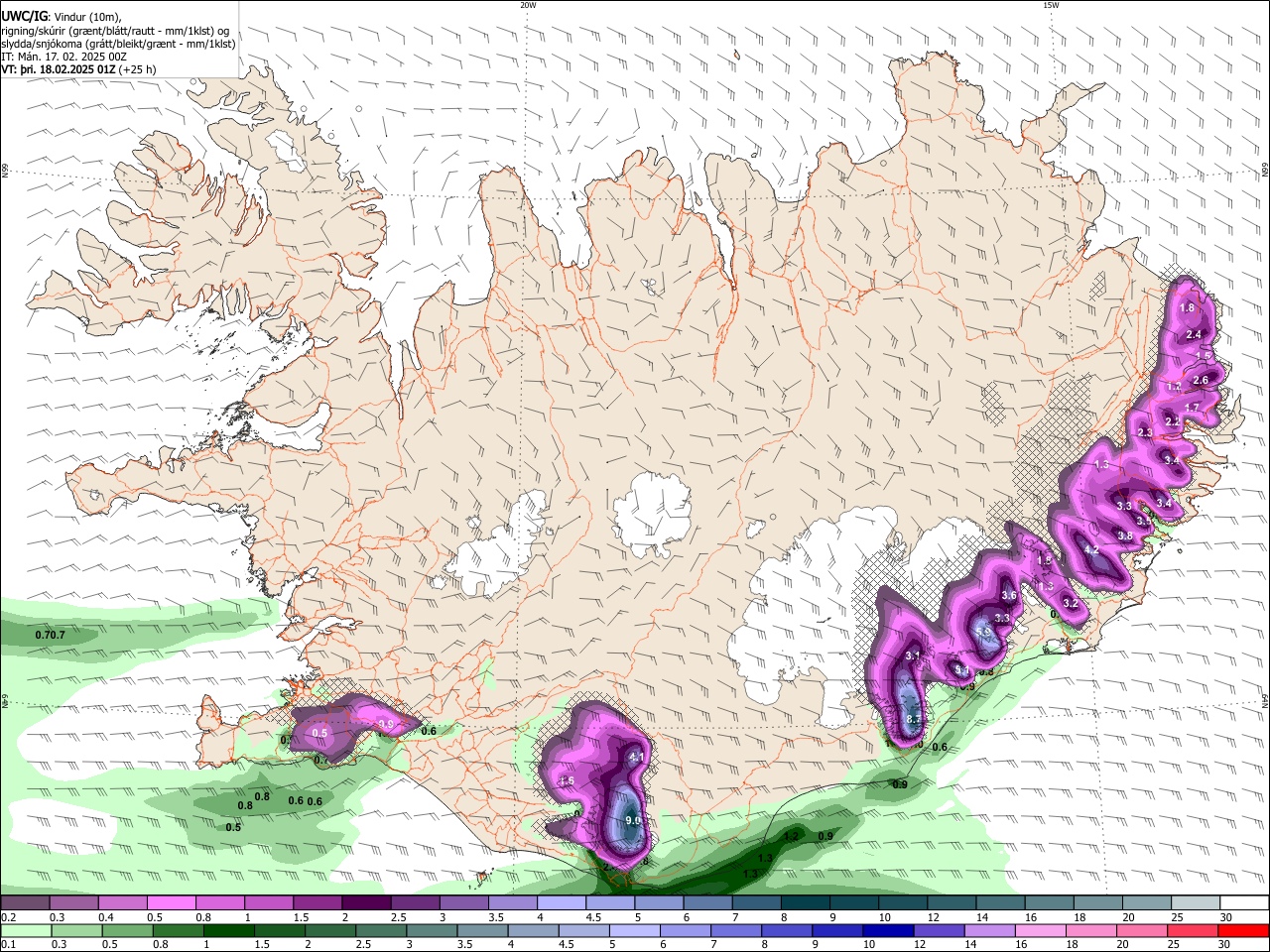The height and width of the screenshot is (952, 1270).
Task: Select bottom legend swatch between 3 and 3.5
Action: point(432,930)
